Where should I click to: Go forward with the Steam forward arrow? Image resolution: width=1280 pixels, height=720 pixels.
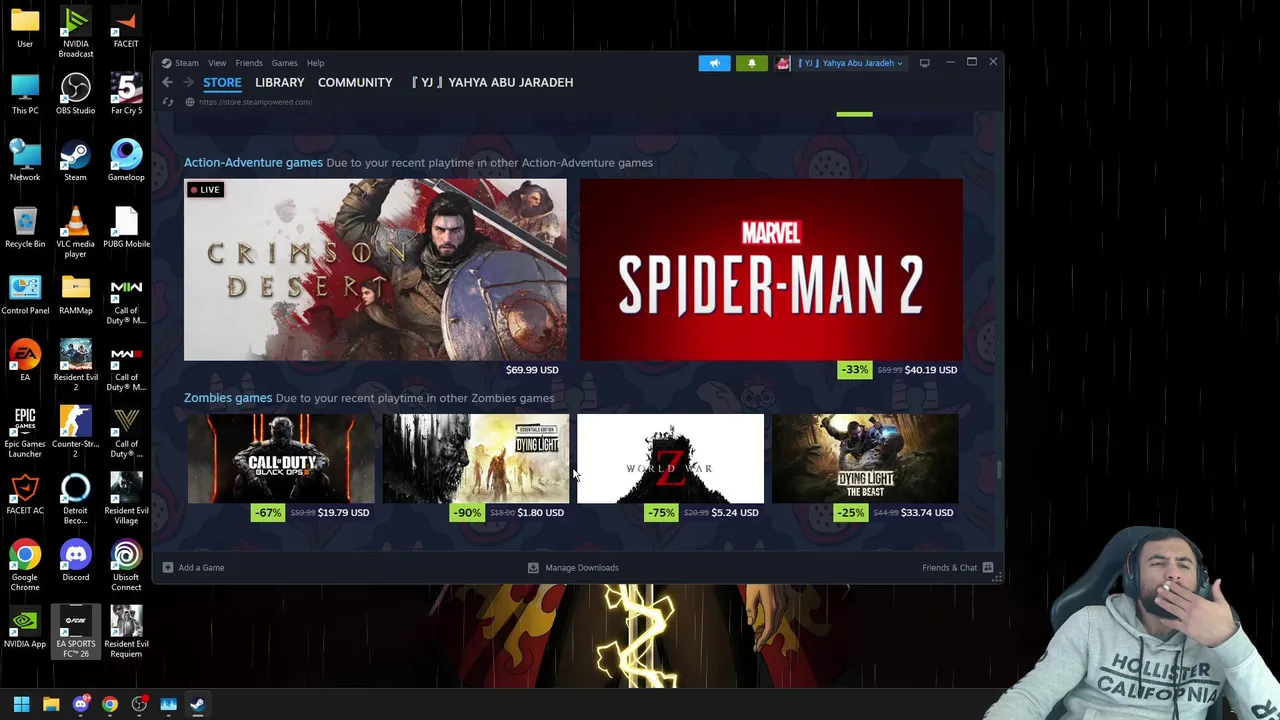click(187, 83)
